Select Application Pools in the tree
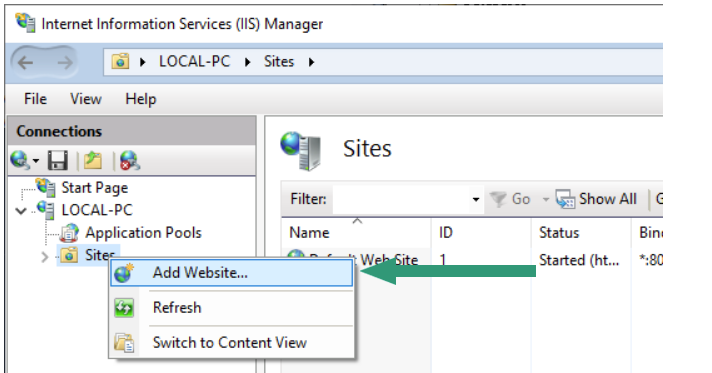Screen dimensions: 712x373 point(143,233)
